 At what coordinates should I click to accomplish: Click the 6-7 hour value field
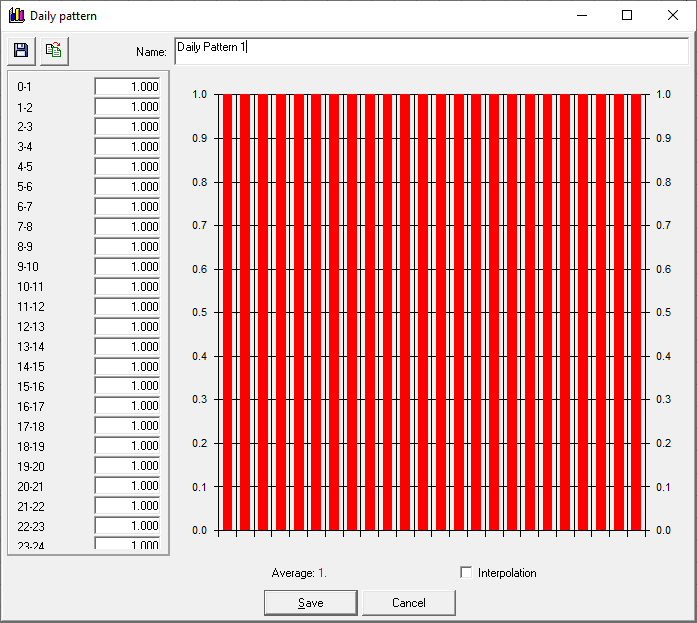tap(127, 207)
